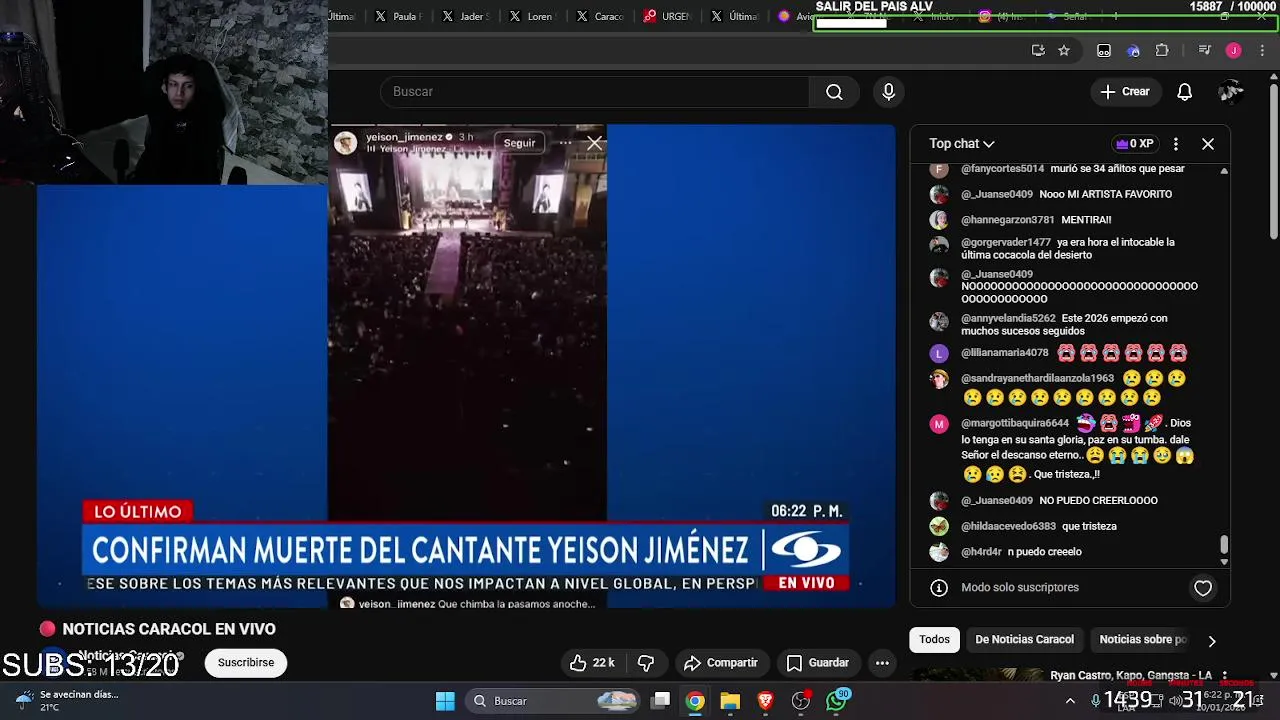1280x720 pixels.
Task: Click the Modo solo suscriptores text
Action: pos(1019,588)
